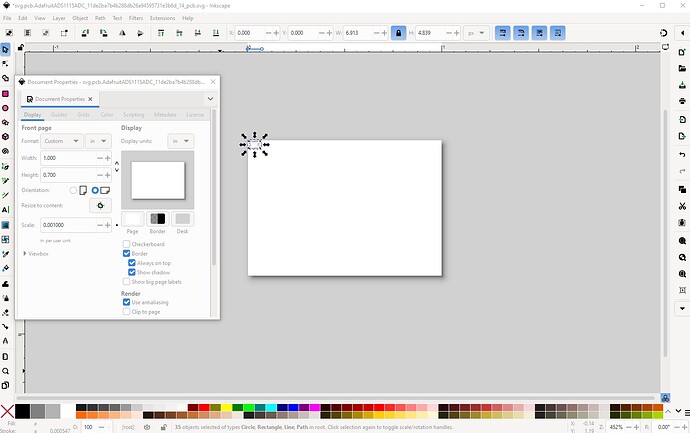This screenshot has height=433, width=690.
Task: Click the Desk color button
Action: pyautogui.click(x=183, y=219)
